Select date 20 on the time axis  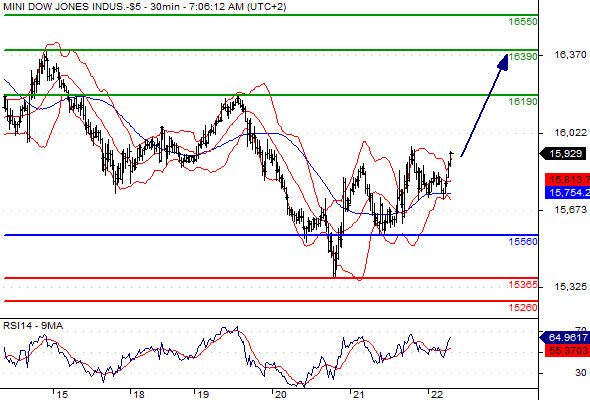[x=280, y=394]
